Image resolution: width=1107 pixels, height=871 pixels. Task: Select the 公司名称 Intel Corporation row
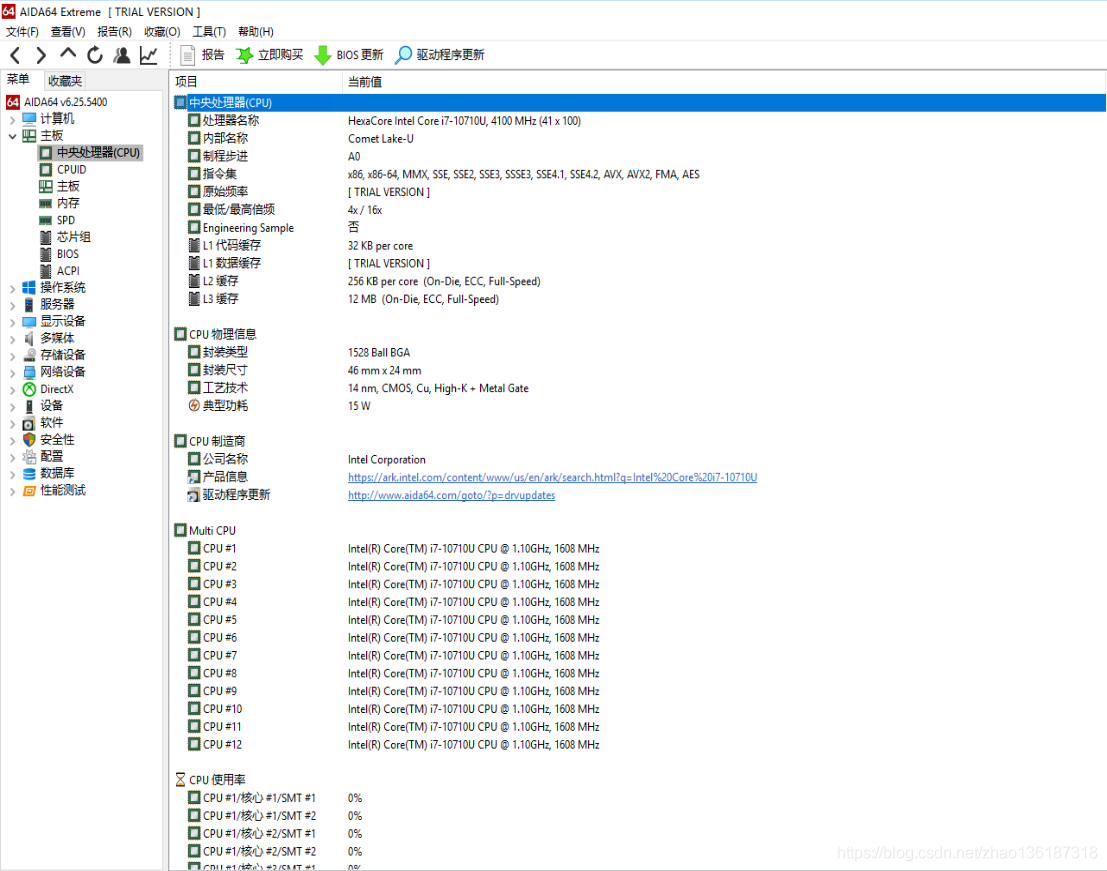640,459
